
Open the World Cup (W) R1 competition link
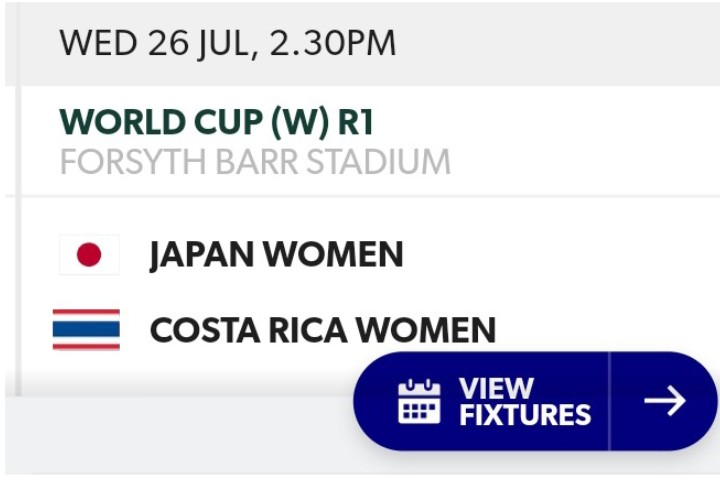pos(216,123)
